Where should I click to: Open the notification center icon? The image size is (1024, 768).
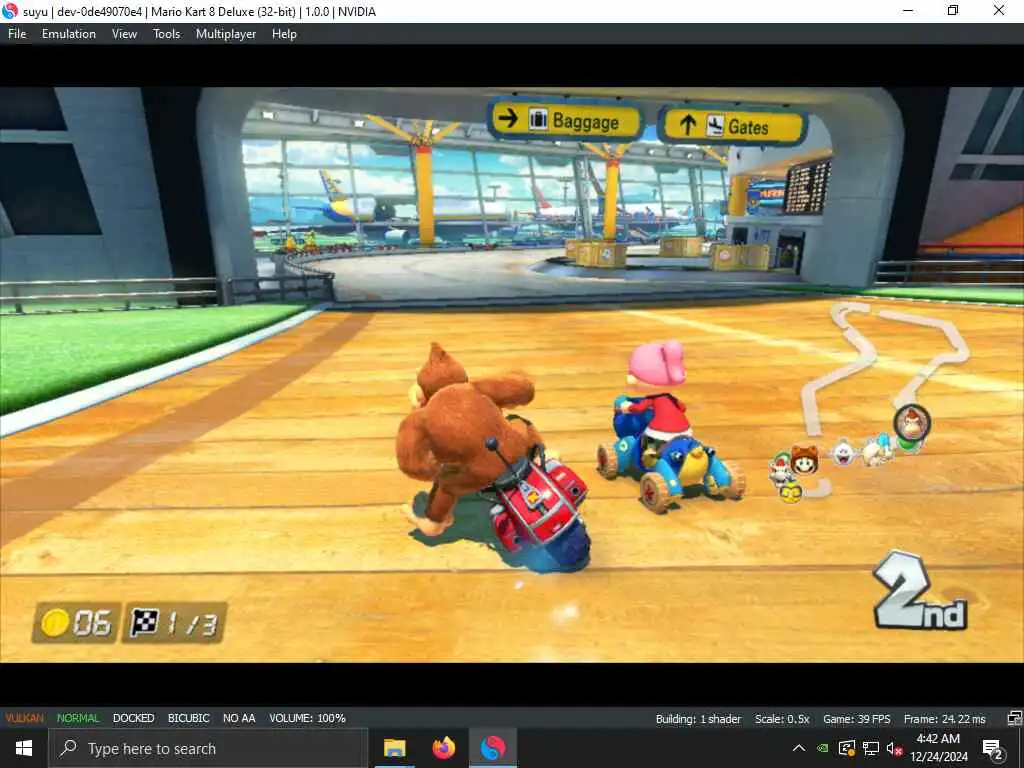click(x=993, y=749)
